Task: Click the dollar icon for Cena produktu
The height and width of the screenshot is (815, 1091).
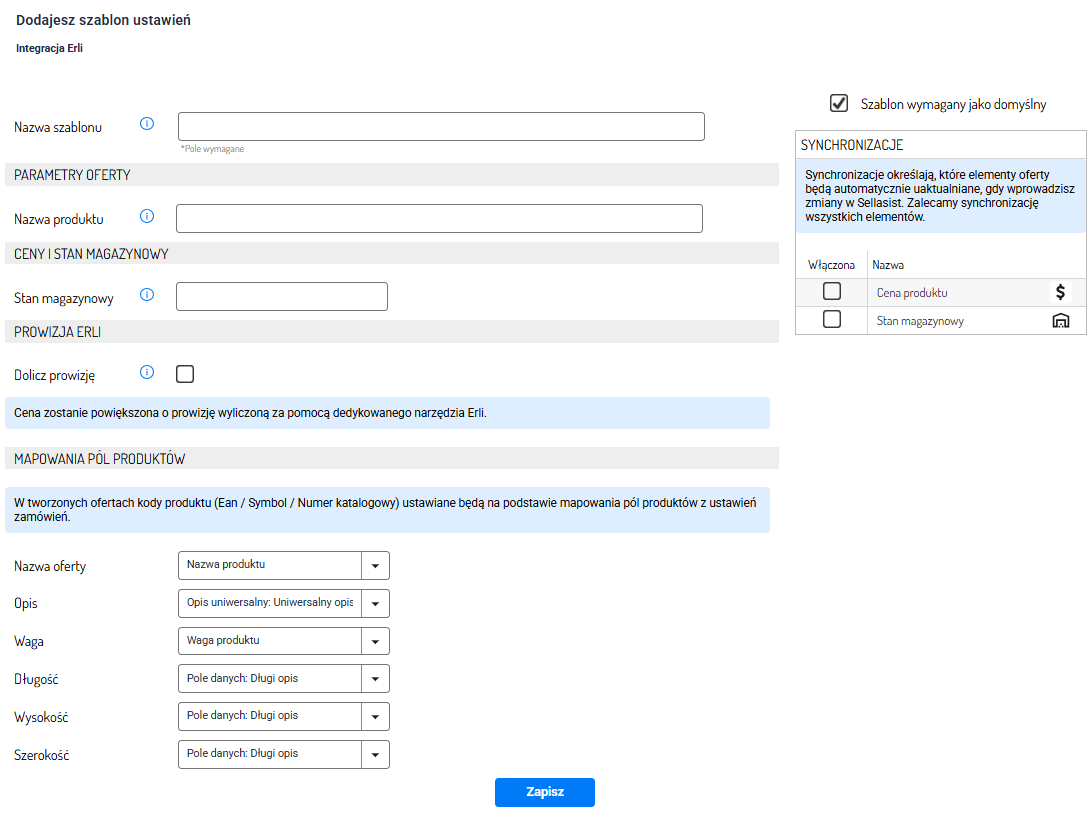Action: [1061, 292]
